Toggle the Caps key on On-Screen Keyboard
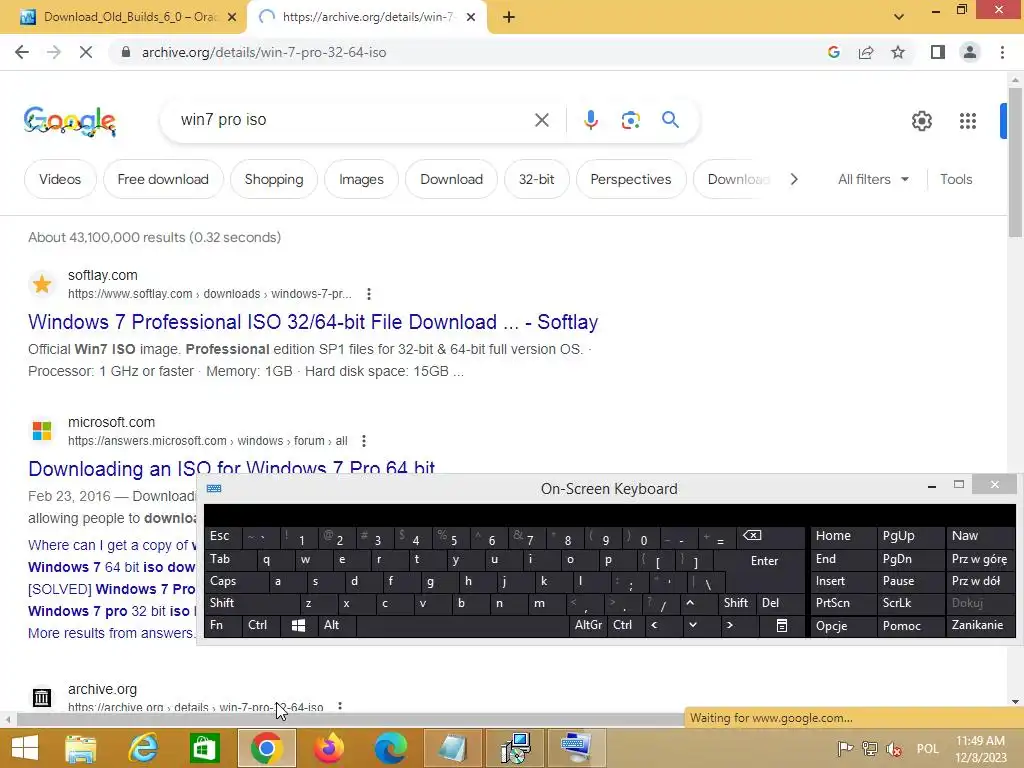Screen dimensions: 1024x768 (x=236, y=581)
